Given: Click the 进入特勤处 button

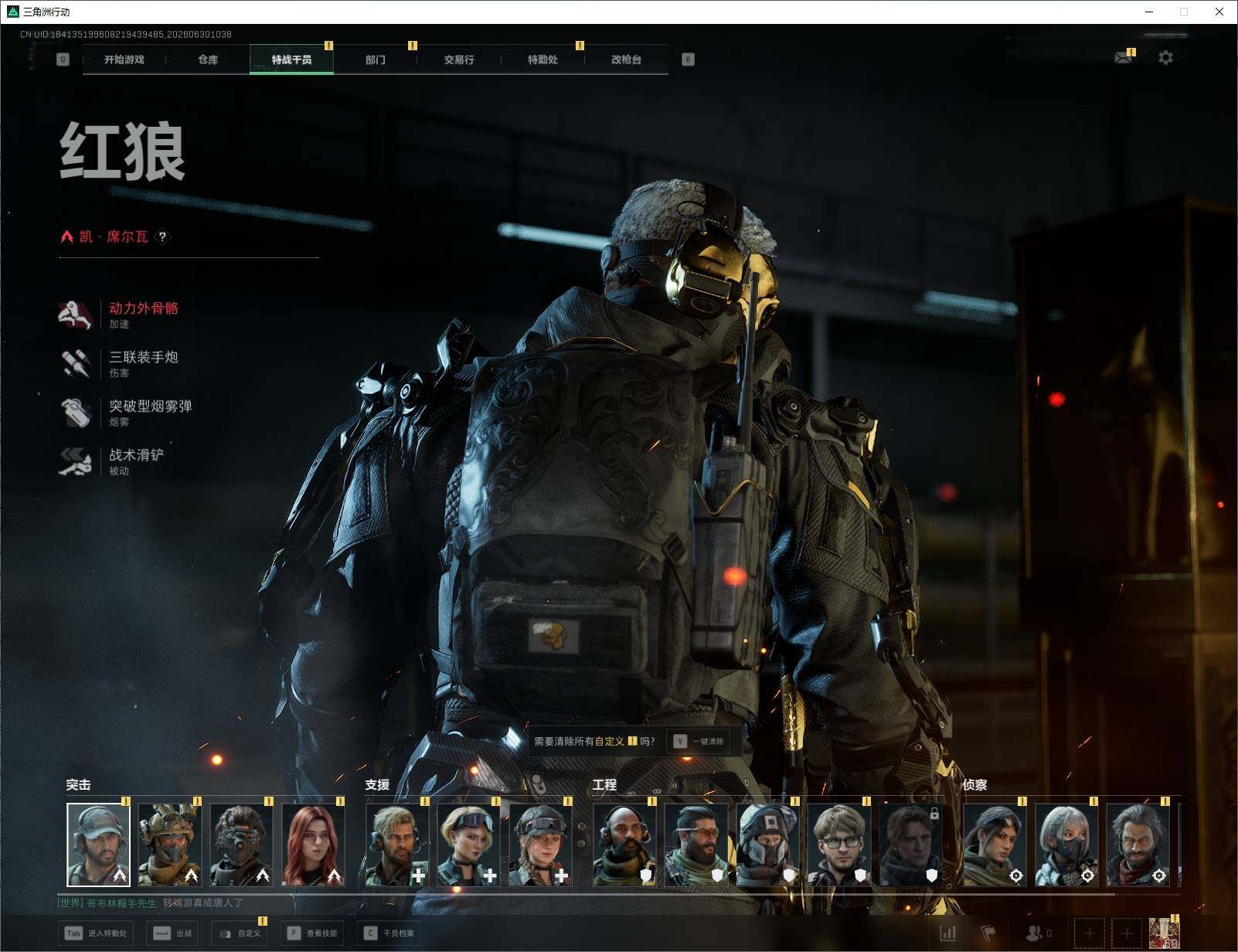Looking at the screenshot, I should click(x=97, y=933).
